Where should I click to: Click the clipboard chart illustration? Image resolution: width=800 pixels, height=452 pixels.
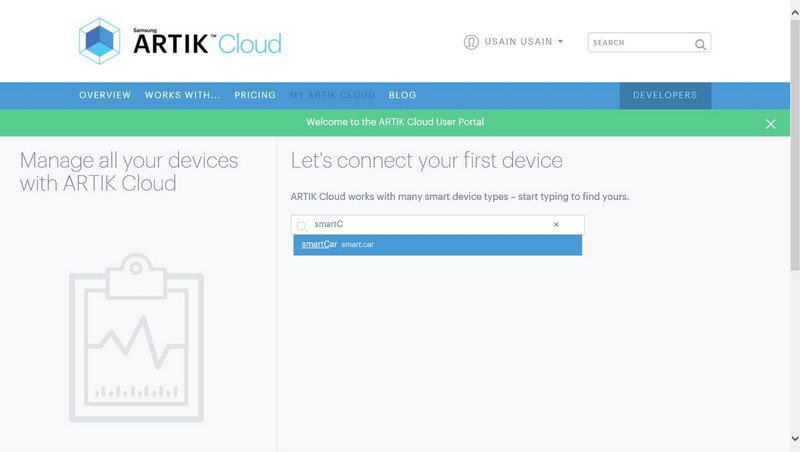coord(136,338)
